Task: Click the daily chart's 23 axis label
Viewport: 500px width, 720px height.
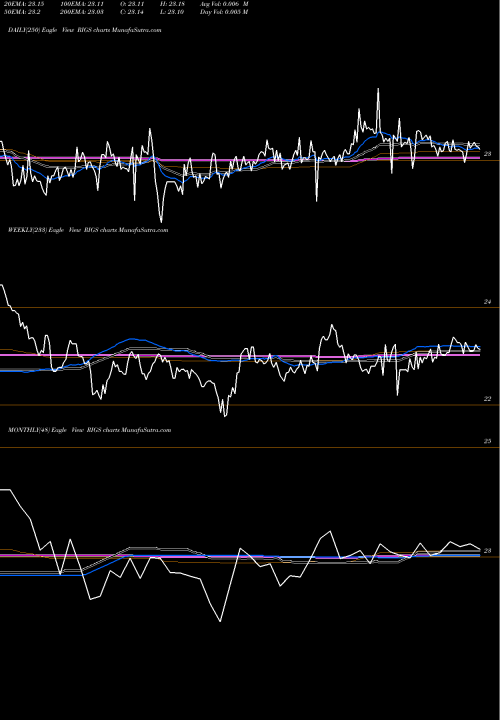Action: [488, 154]
